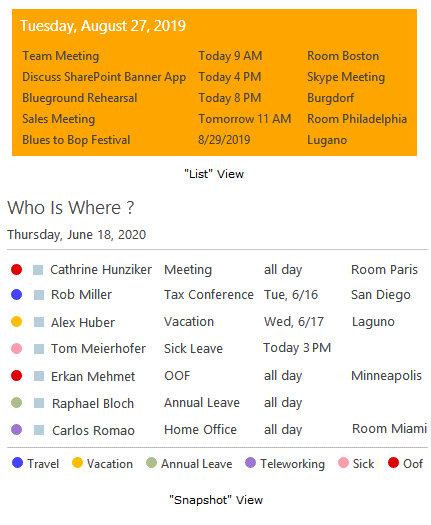Click the red dot beside Cathrine Hunziker
Screen dimensions: 431x525
16,269
